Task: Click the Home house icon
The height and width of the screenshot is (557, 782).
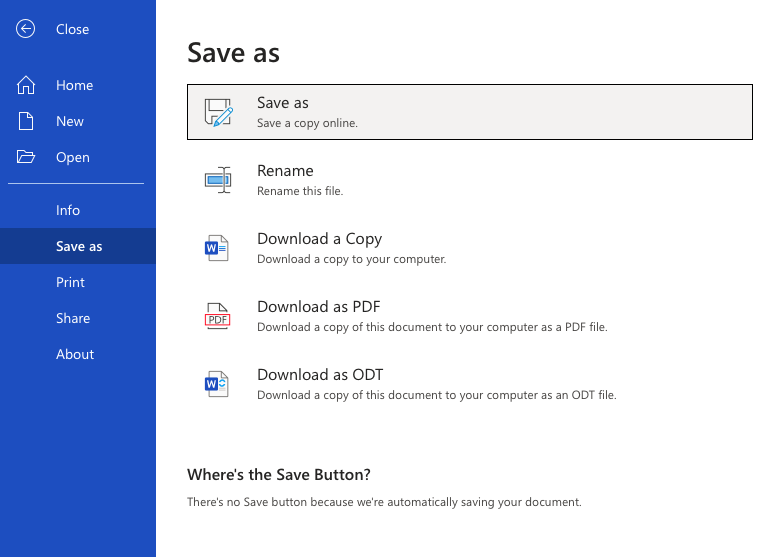Action: (x=25, y=85)
